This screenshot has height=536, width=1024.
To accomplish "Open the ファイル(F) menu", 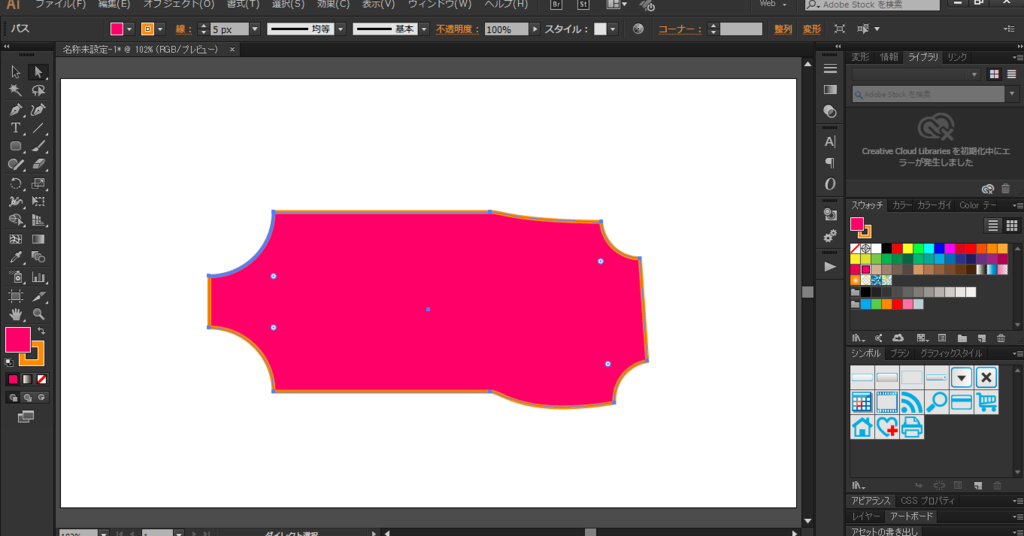I will pos(60,5).
